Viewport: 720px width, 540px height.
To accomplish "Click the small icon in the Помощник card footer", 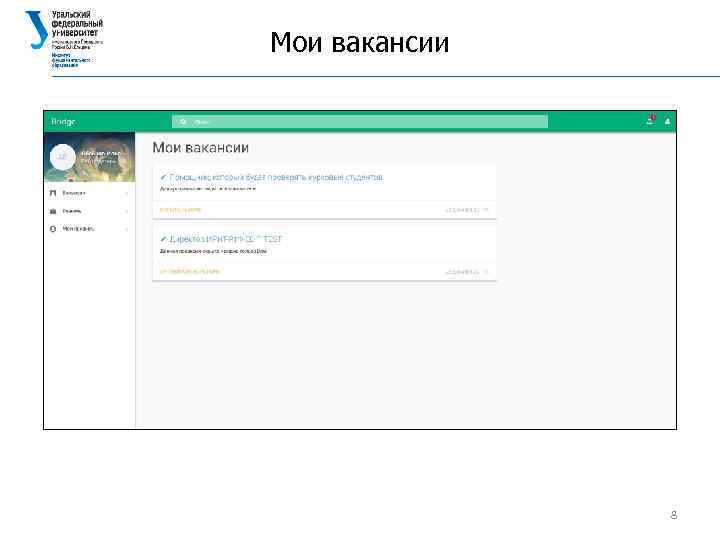I will point(486,210).
